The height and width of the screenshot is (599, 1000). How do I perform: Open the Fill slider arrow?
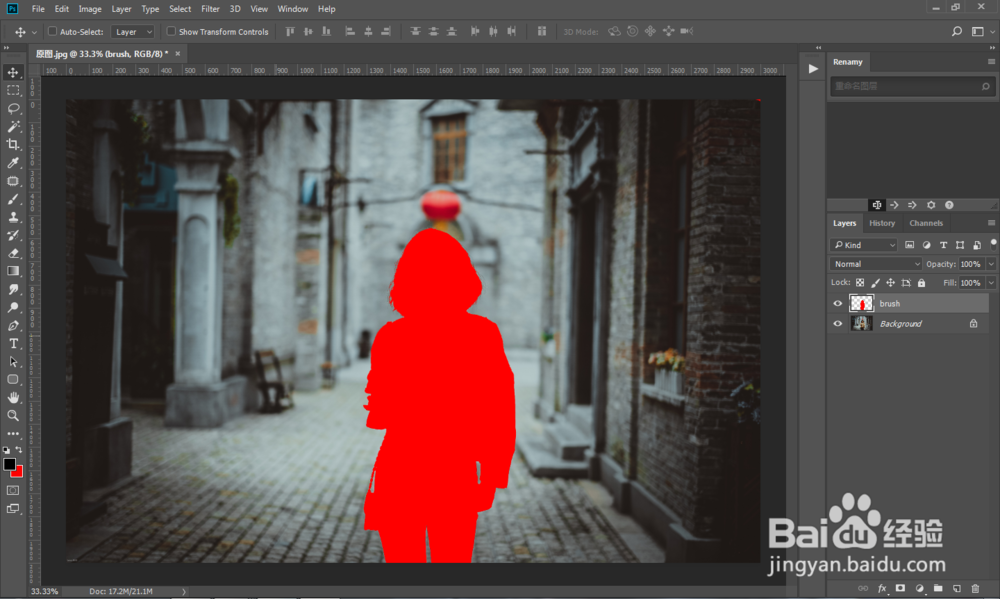coord(991,283)
